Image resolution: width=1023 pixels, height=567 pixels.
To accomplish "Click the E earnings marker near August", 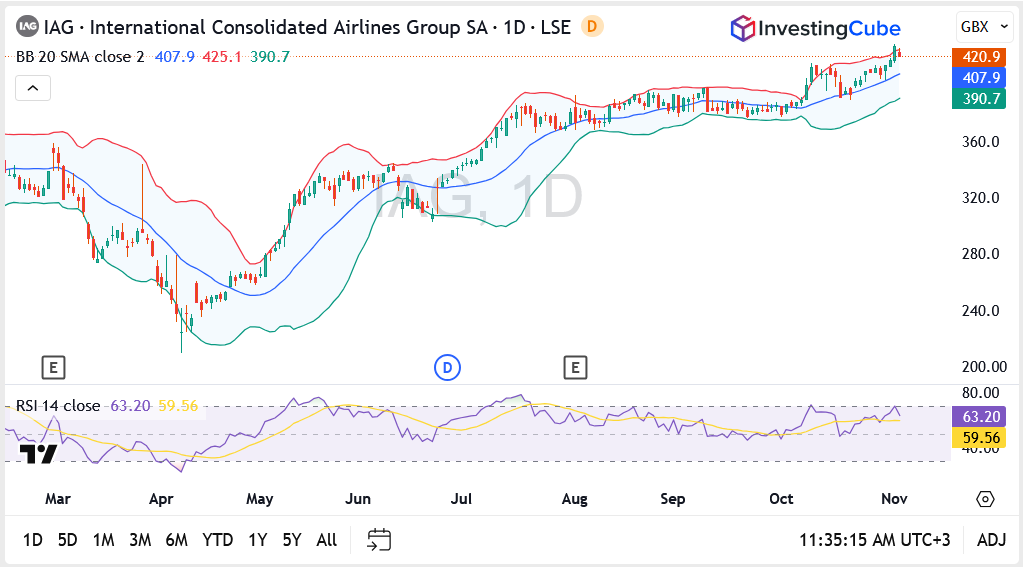I will [x=574, y=368].
